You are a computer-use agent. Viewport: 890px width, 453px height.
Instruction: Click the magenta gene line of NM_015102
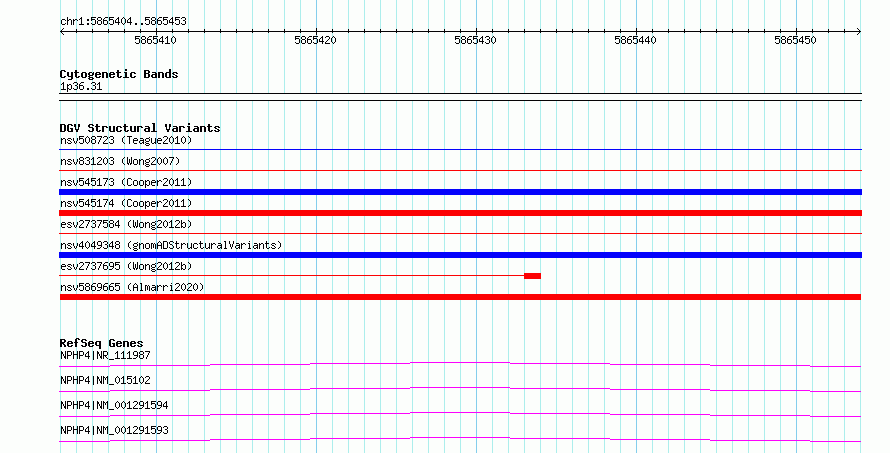click(x=460, y=388)
